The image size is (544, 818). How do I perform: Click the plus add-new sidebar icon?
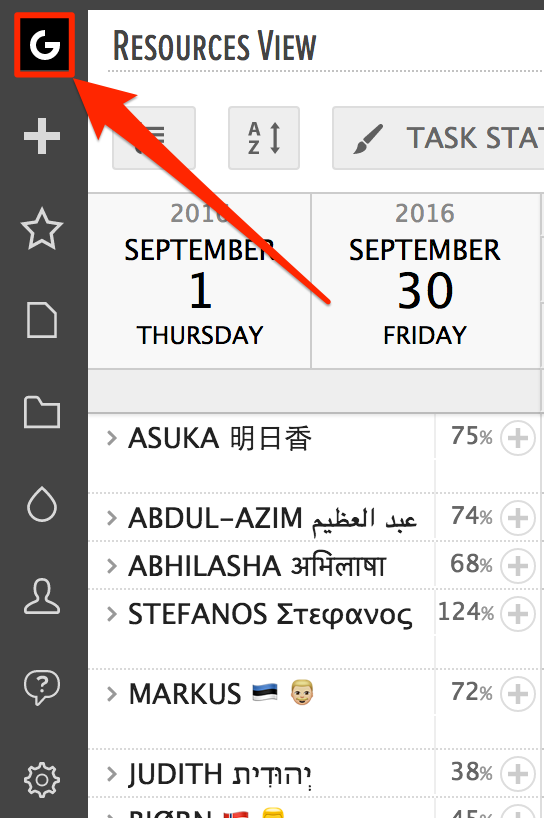42,136
